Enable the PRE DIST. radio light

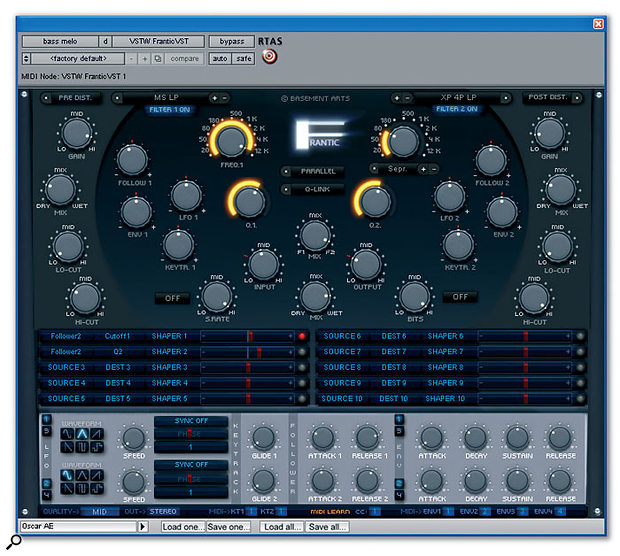[x=46, y=98]
